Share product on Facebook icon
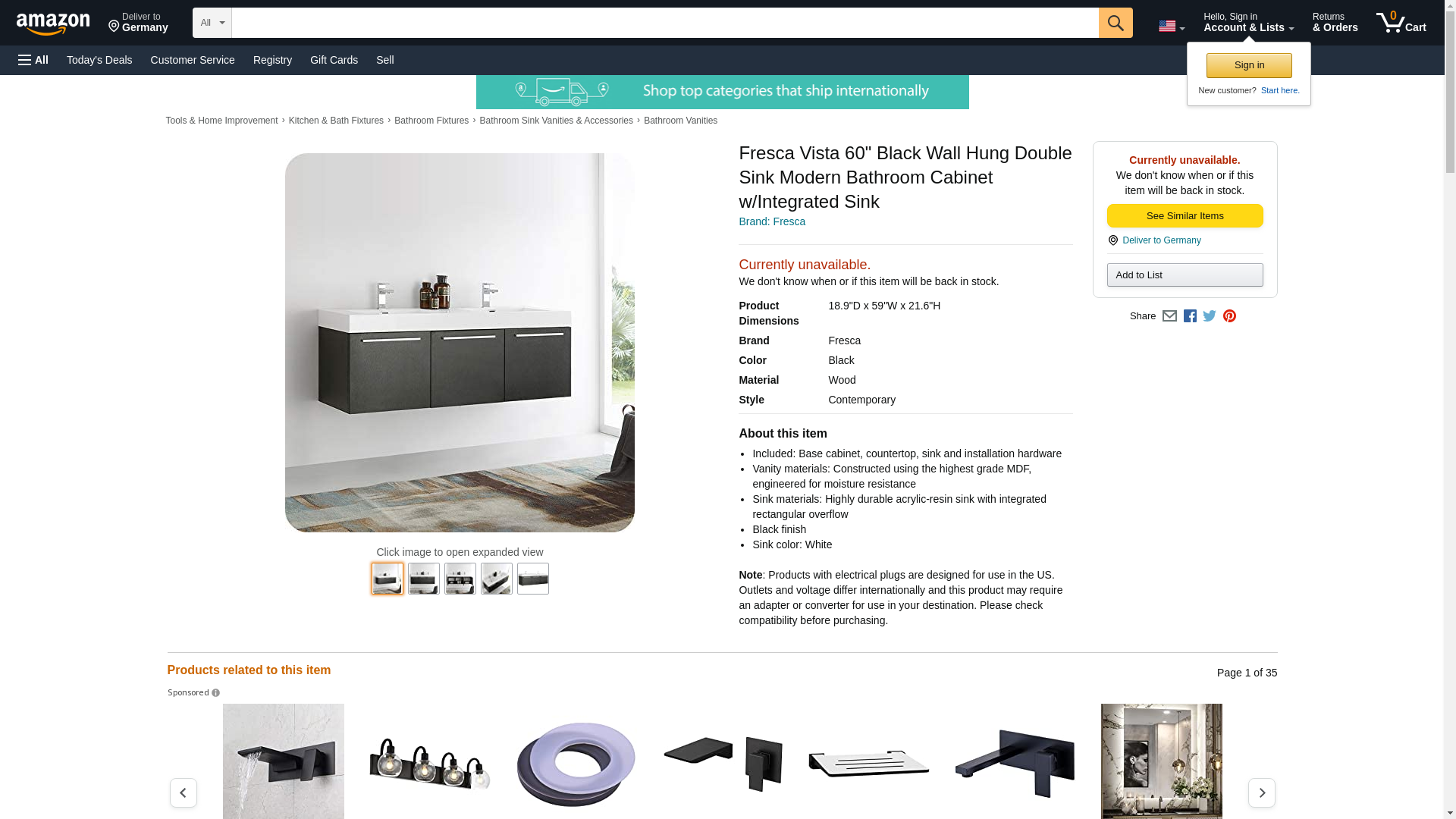 pyautogui.click(x=1190, y=316)
